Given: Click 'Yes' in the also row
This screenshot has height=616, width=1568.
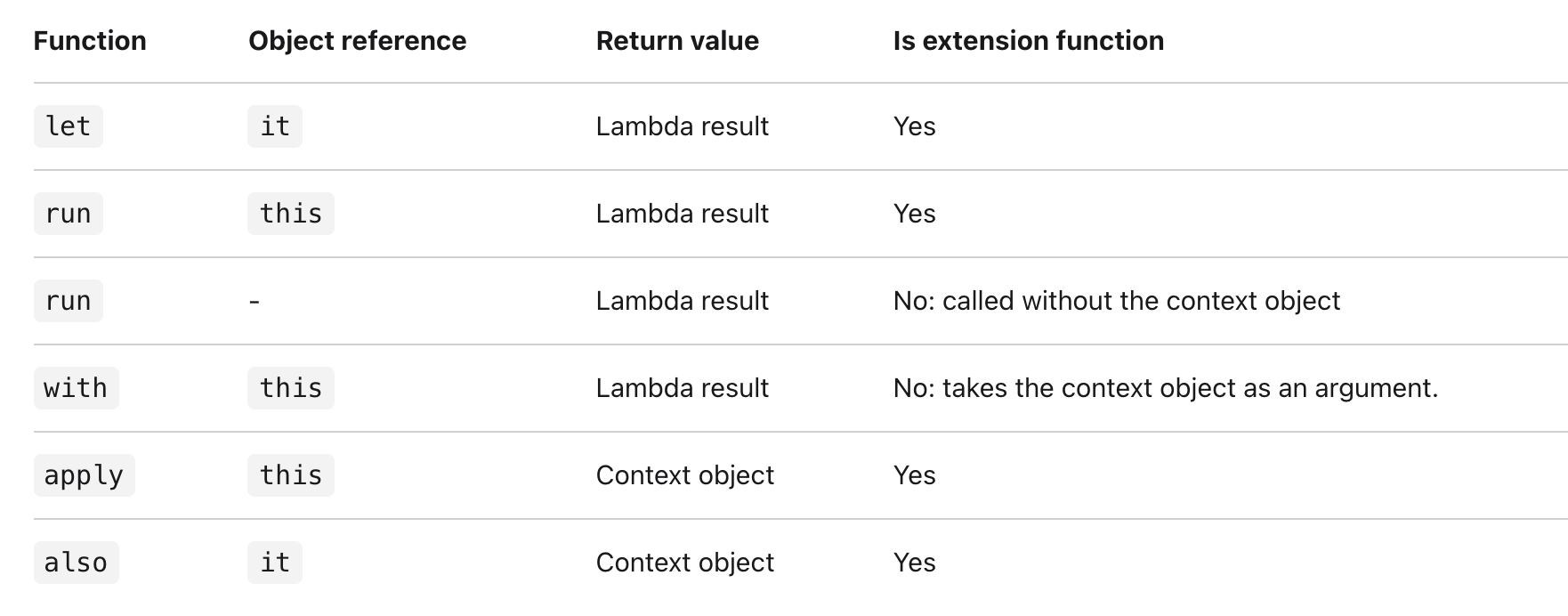Looking at the screenshot, I should point(914,563).
